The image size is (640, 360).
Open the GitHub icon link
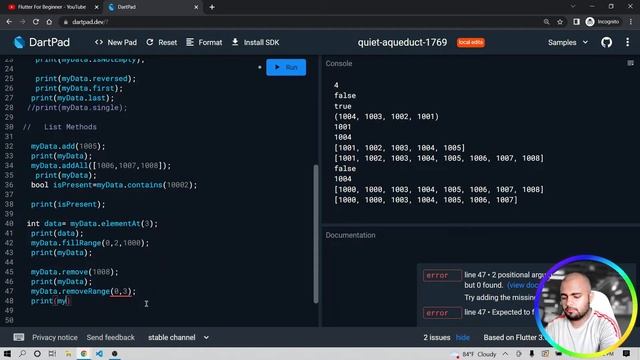[x=606, y=42]
